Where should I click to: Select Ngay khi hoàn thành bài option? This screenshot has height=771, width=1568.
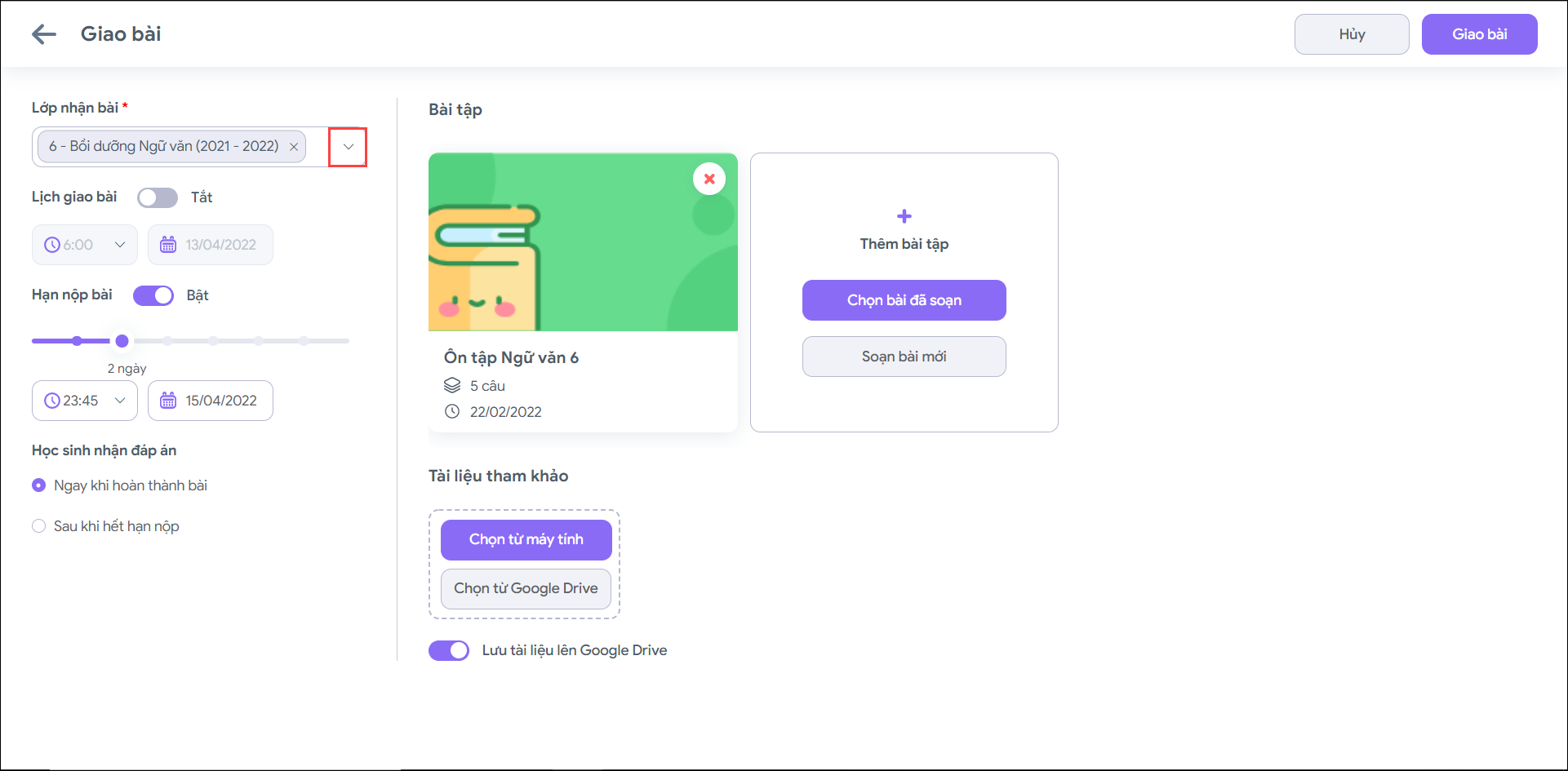[x=38, y=485]
